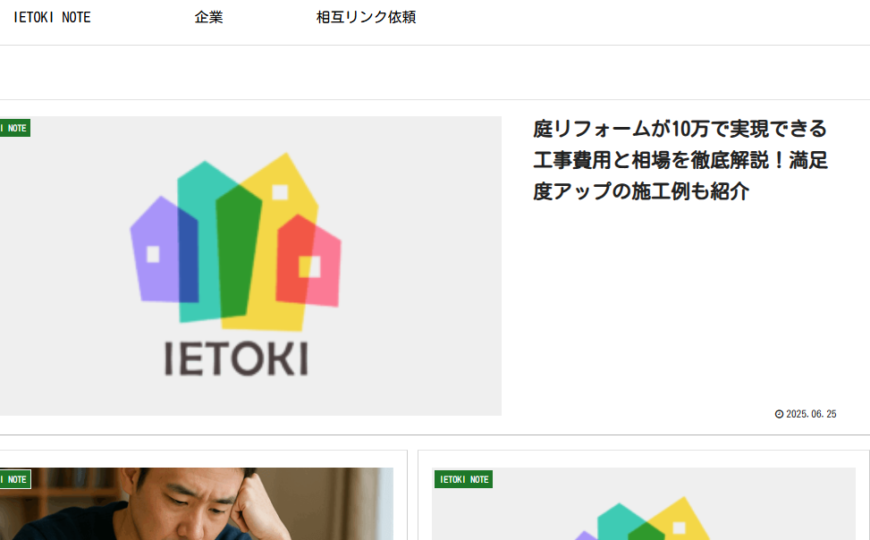Click the clock icon beside the post date
The height and width of the screenshot is (540, 870).
pos(779,414)
